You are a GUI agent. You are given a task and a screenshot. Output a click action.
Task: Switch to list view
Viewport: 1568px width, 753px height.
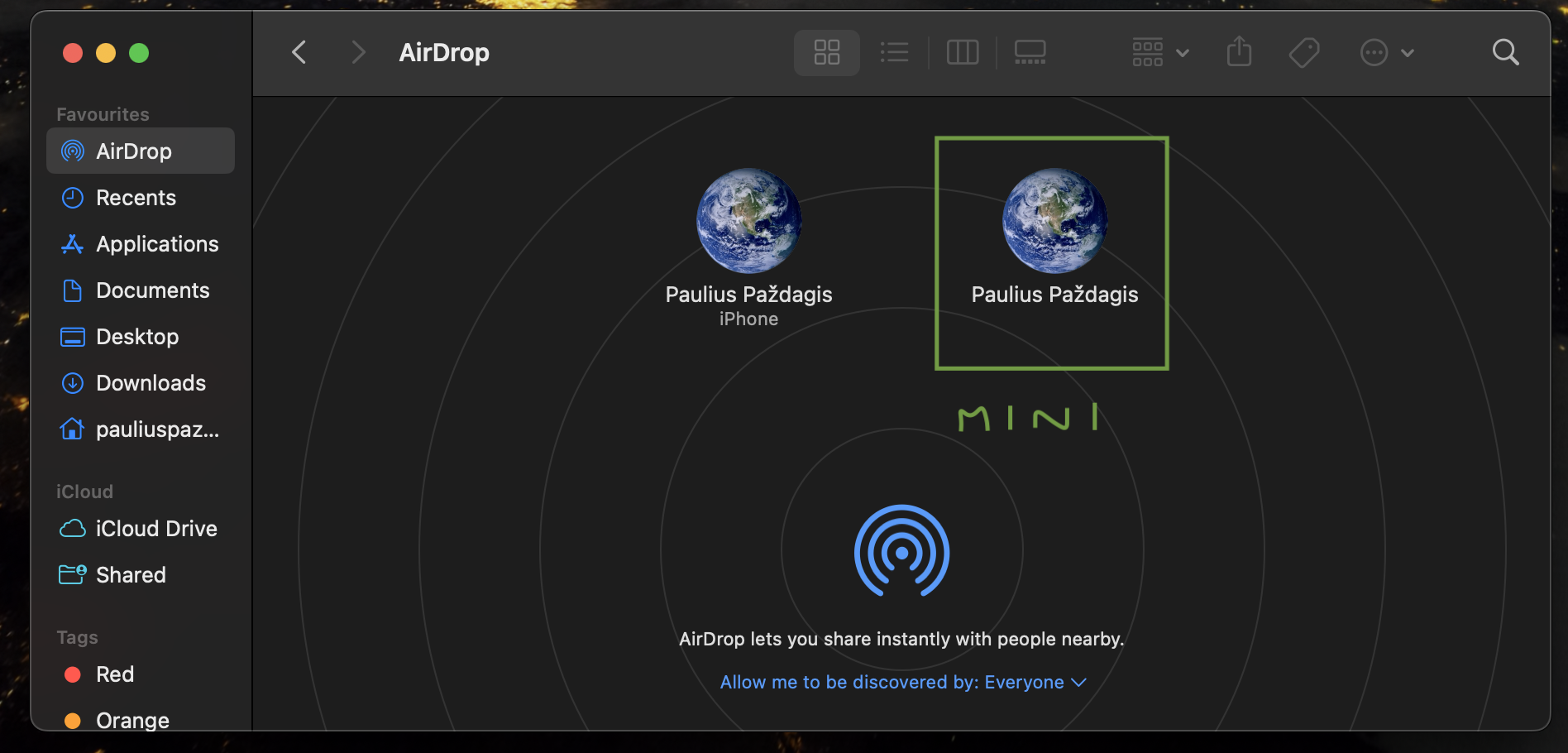click(894, 53)
